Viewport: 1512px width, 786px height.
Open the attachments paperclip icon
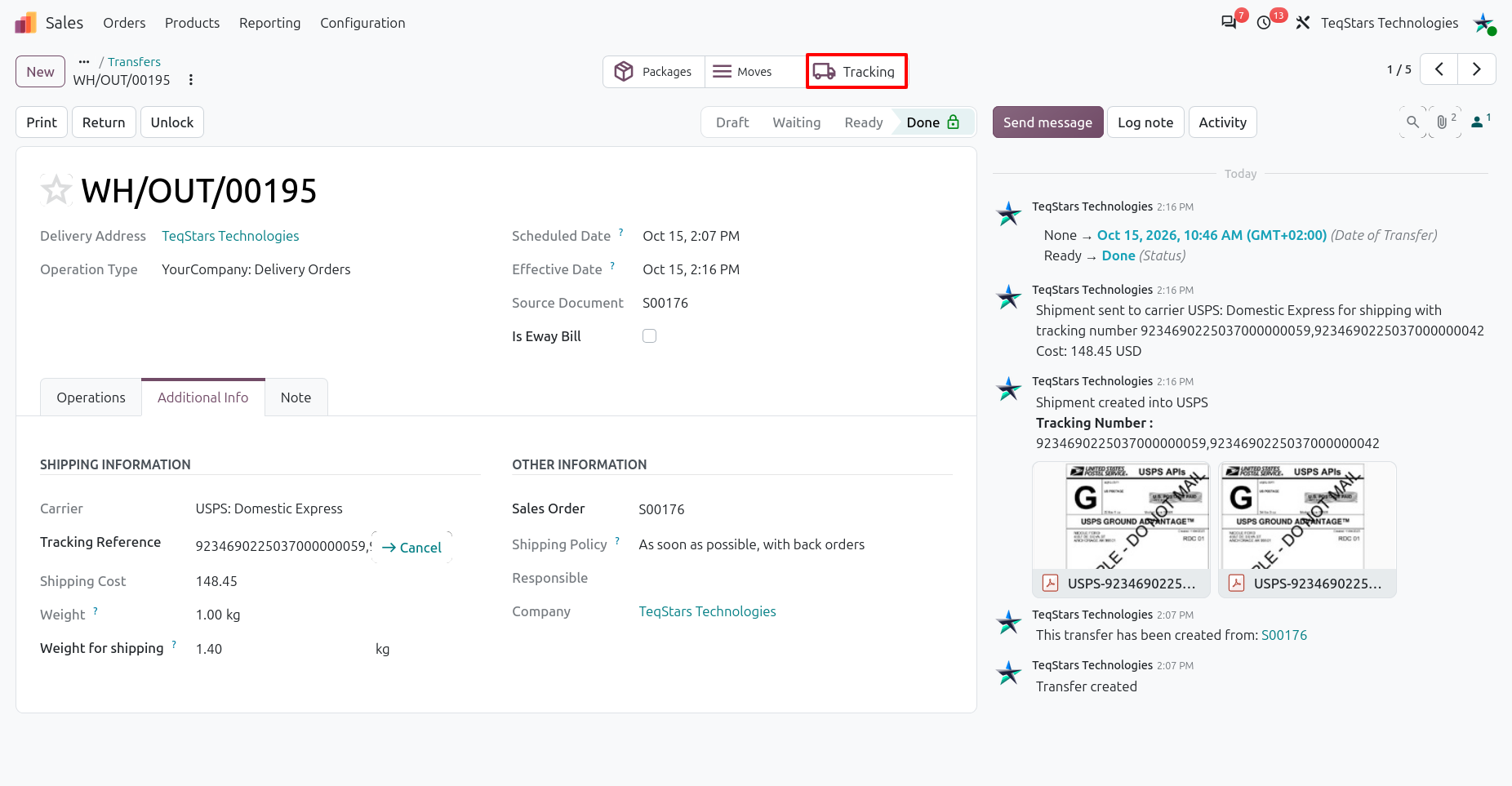pos(1445,122)
